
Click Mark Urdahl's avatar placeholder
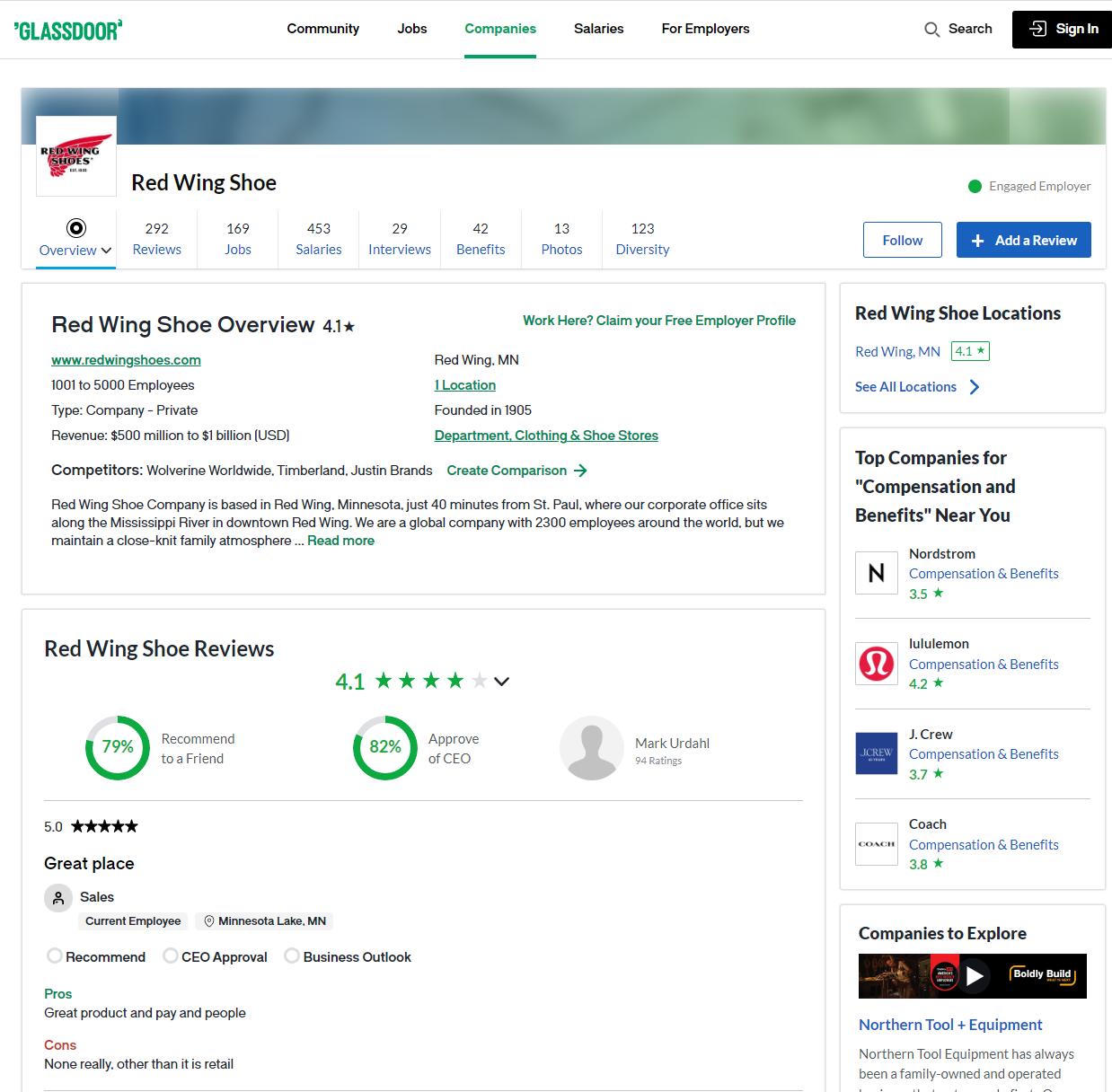coord(591,748)
